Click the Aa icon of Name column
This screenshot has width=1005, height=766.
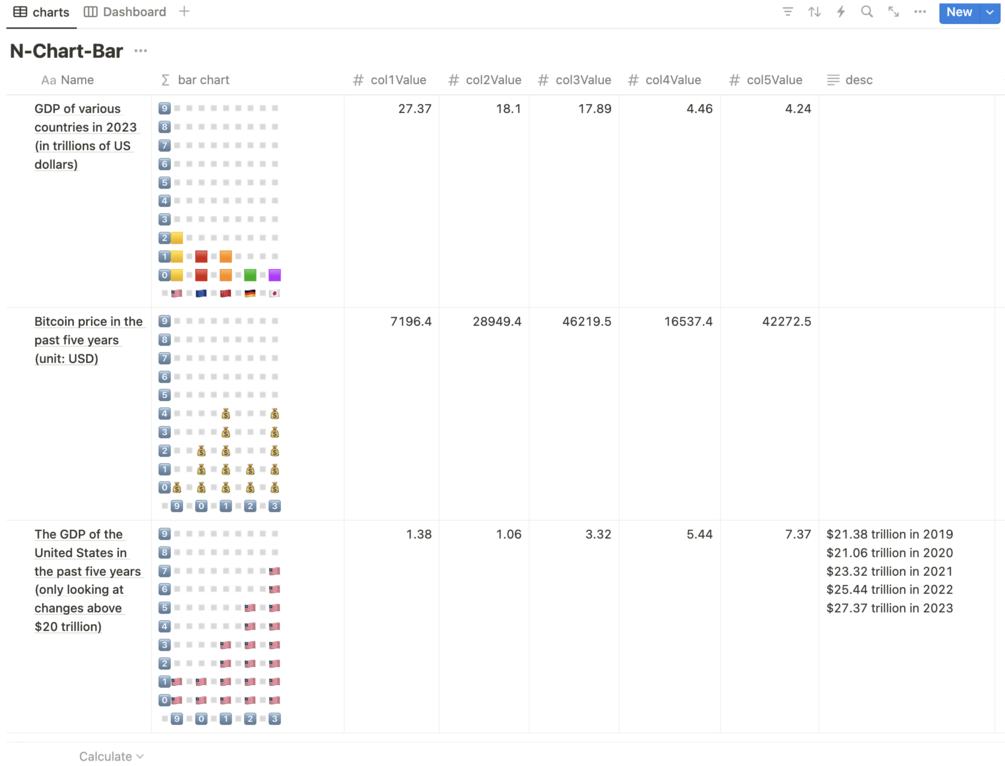pos(48,80)
